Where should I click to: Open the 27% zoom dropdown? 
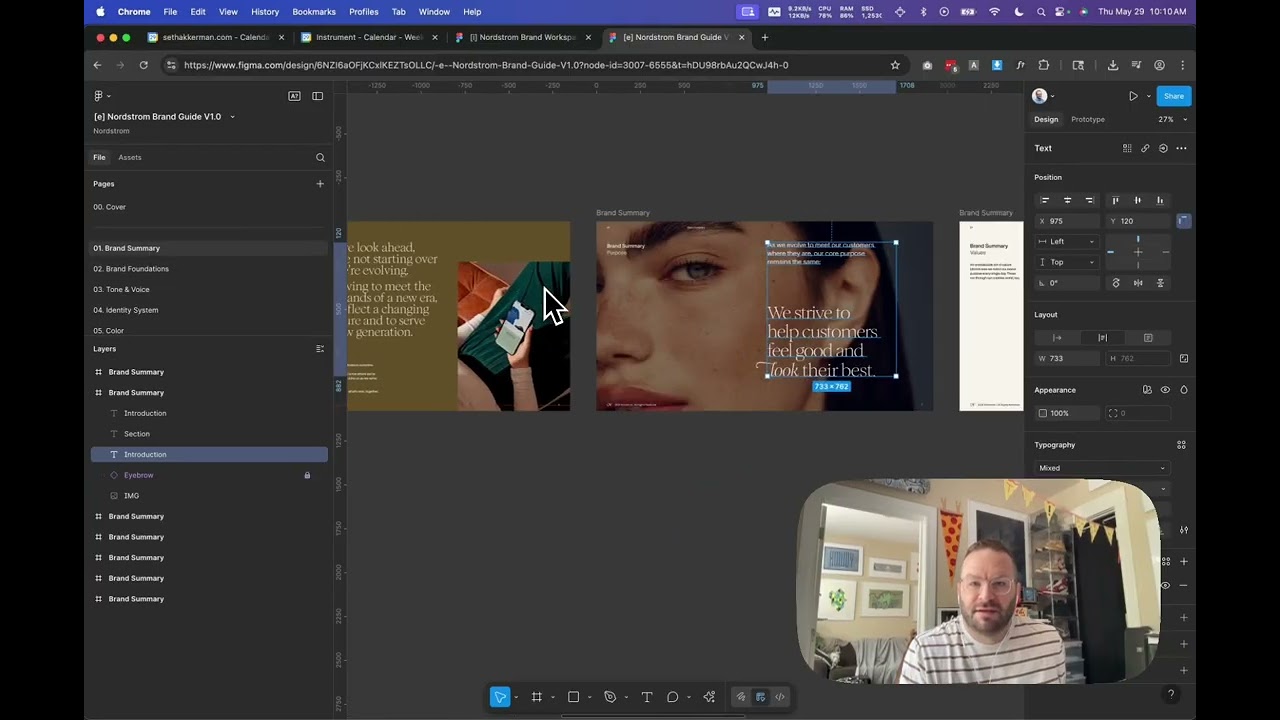[1173, 119]
